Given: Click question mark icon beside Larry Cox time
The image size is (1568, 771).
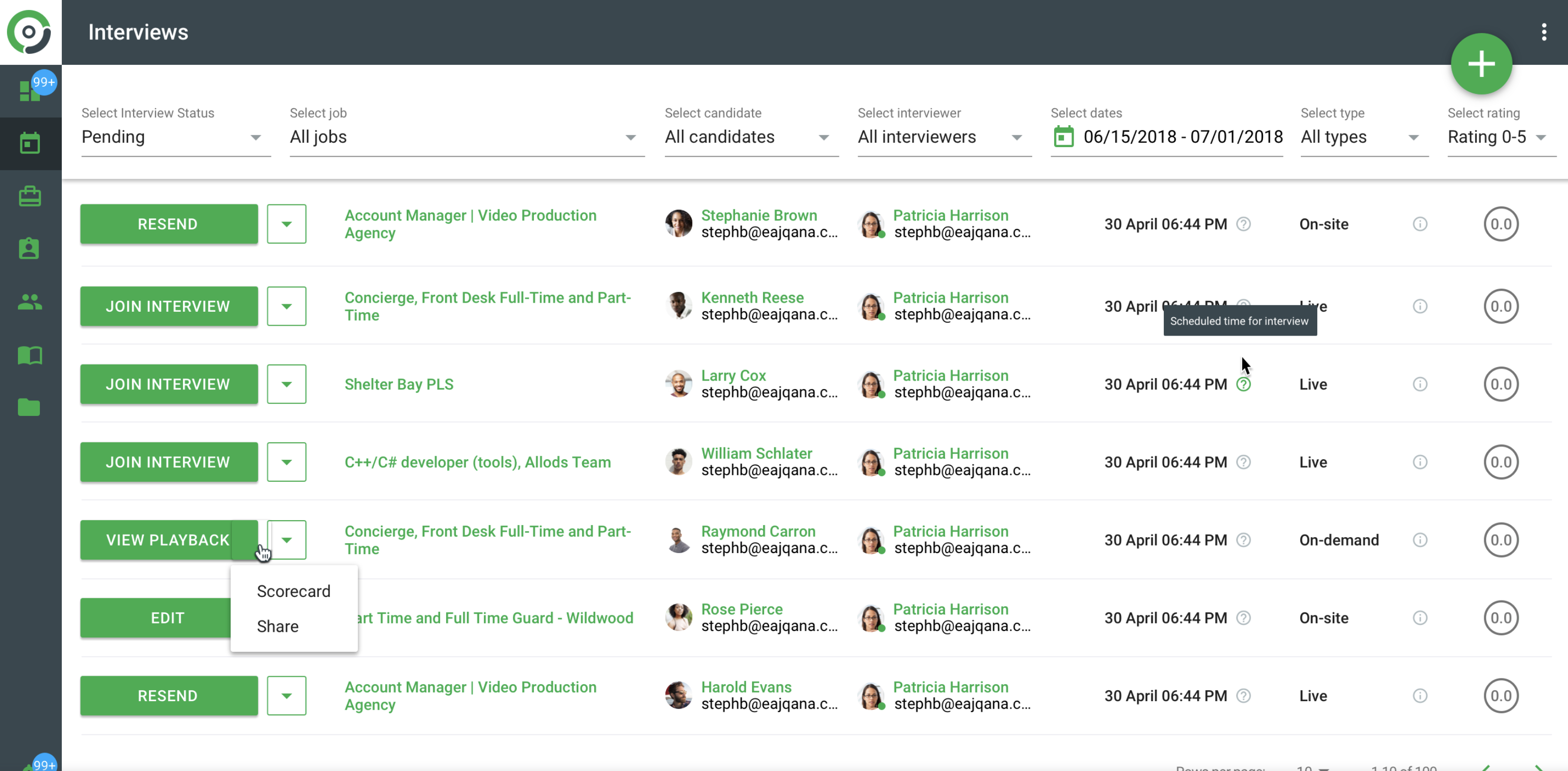Looking at the screenshot, I should pos(1244,385).
